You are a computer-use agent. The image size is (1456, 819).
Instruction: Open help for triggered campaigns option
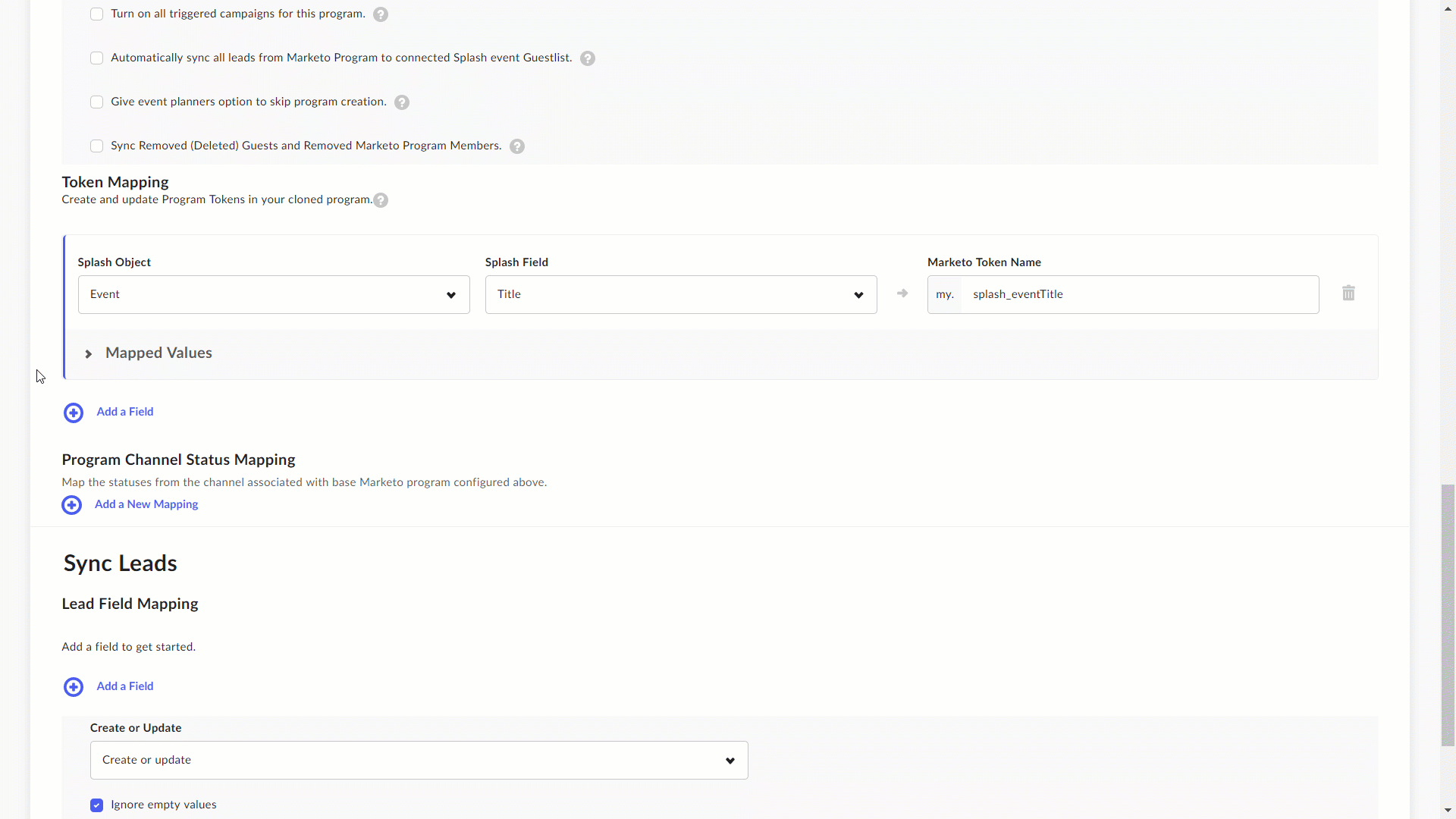[x=381, y=14]
